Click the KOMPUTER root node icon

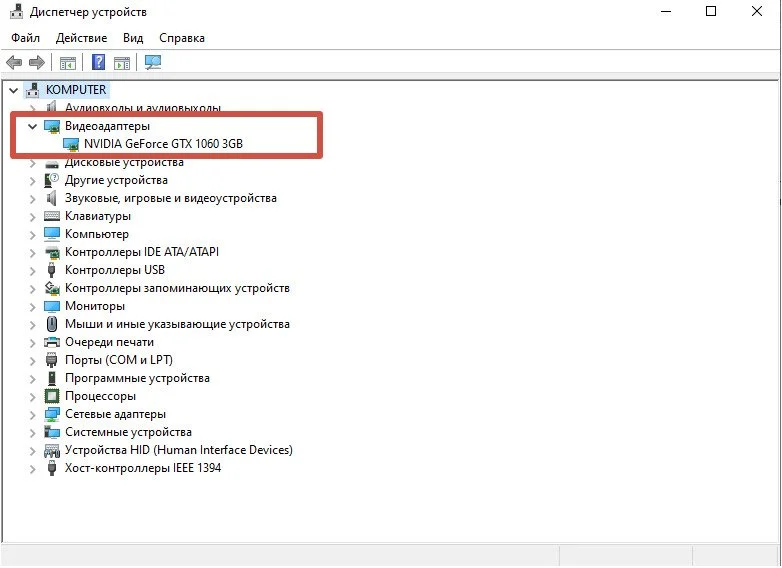(33, 90)
